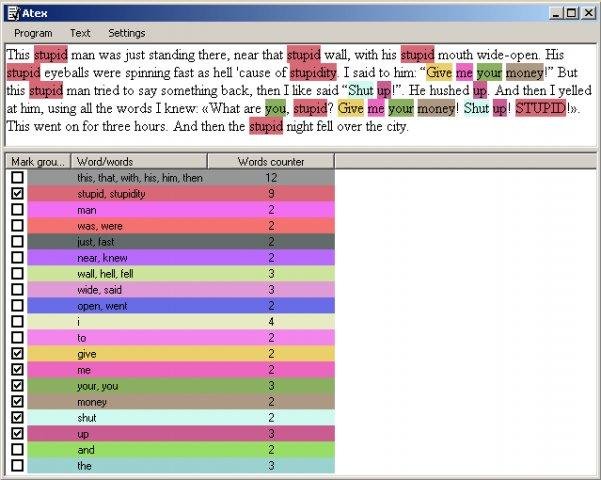Check the 'to' group checkbox
Screen dimensions: 601x480
(17, 338)
